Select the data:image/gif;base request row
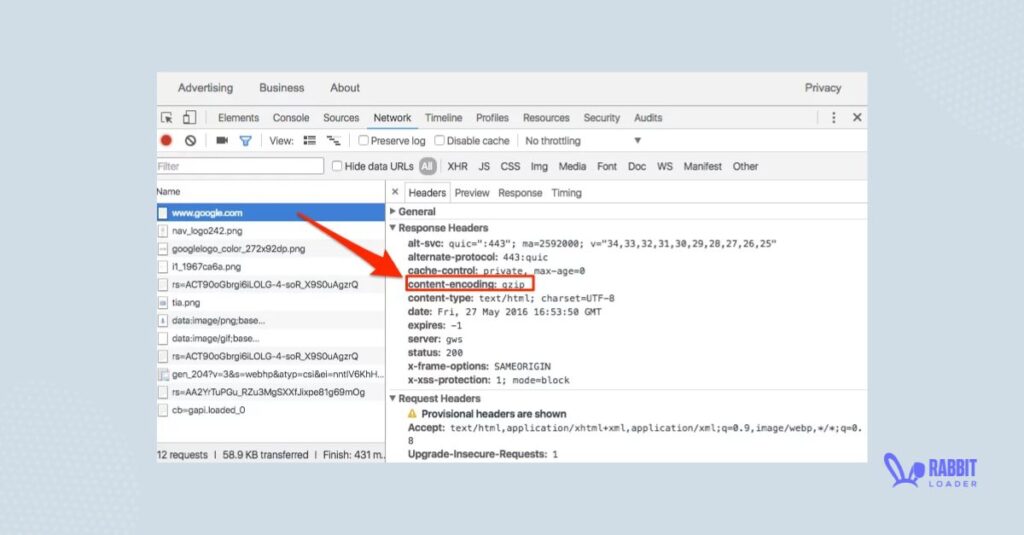The image size is (1024, 535). click(271, 338)
